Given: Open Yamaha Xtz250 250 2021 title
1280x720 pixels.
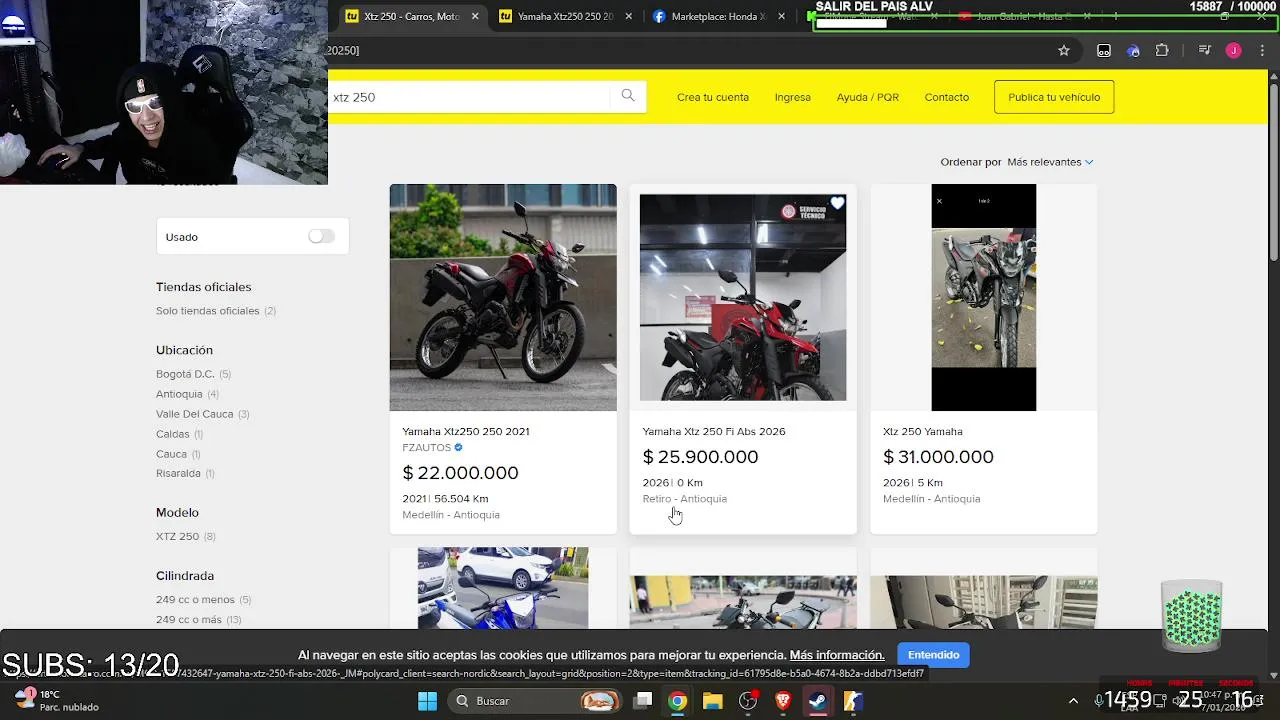Looking at the screenshot, I should (466, 431).
